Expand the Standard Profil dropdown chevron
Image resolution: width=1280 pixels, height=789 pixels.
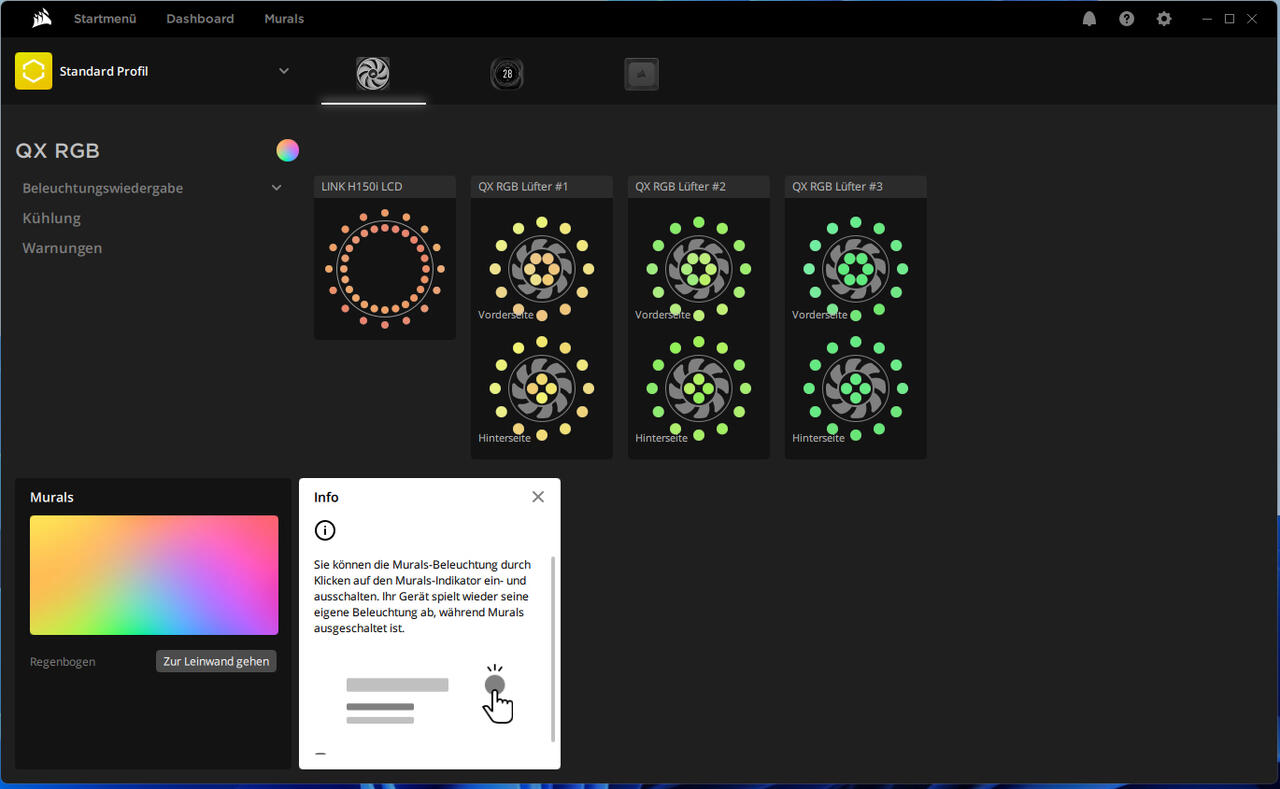tap(284, 71)
